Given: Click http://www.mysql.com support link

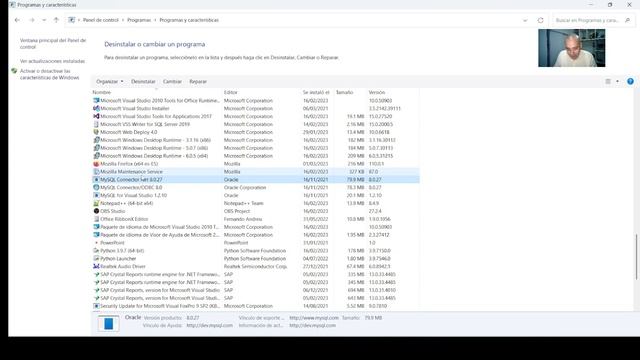Looking at the screenshot, I should pyautogui.click(x=314, y=318).
